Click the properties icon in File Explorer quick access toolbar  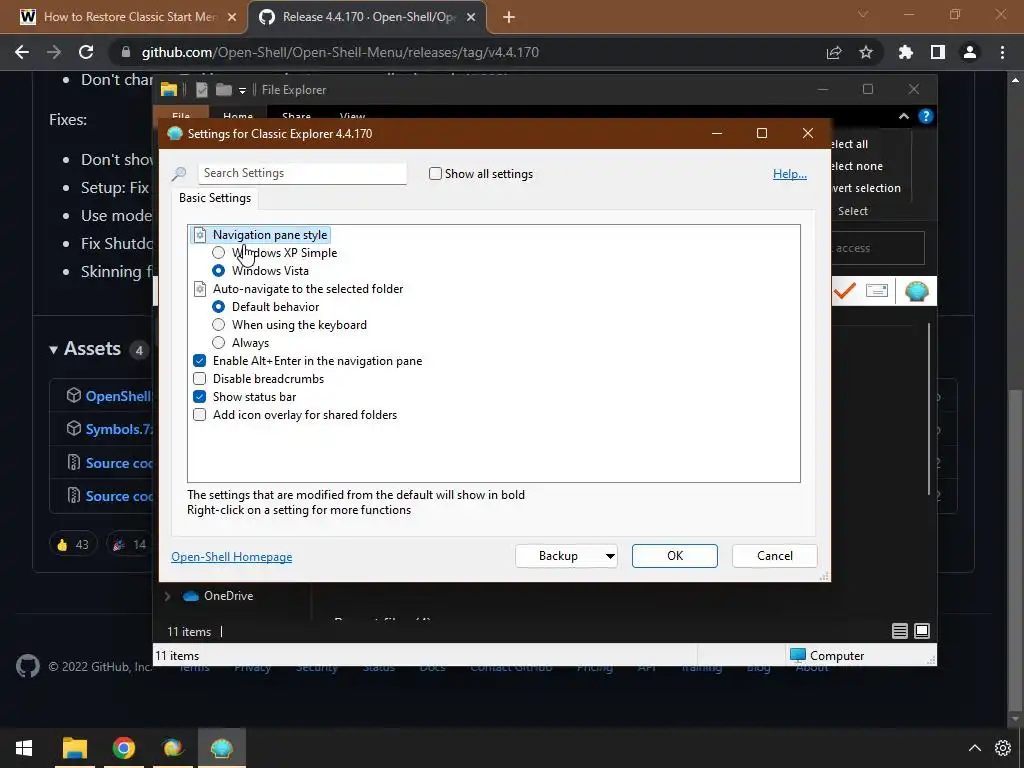coord(202,89)
